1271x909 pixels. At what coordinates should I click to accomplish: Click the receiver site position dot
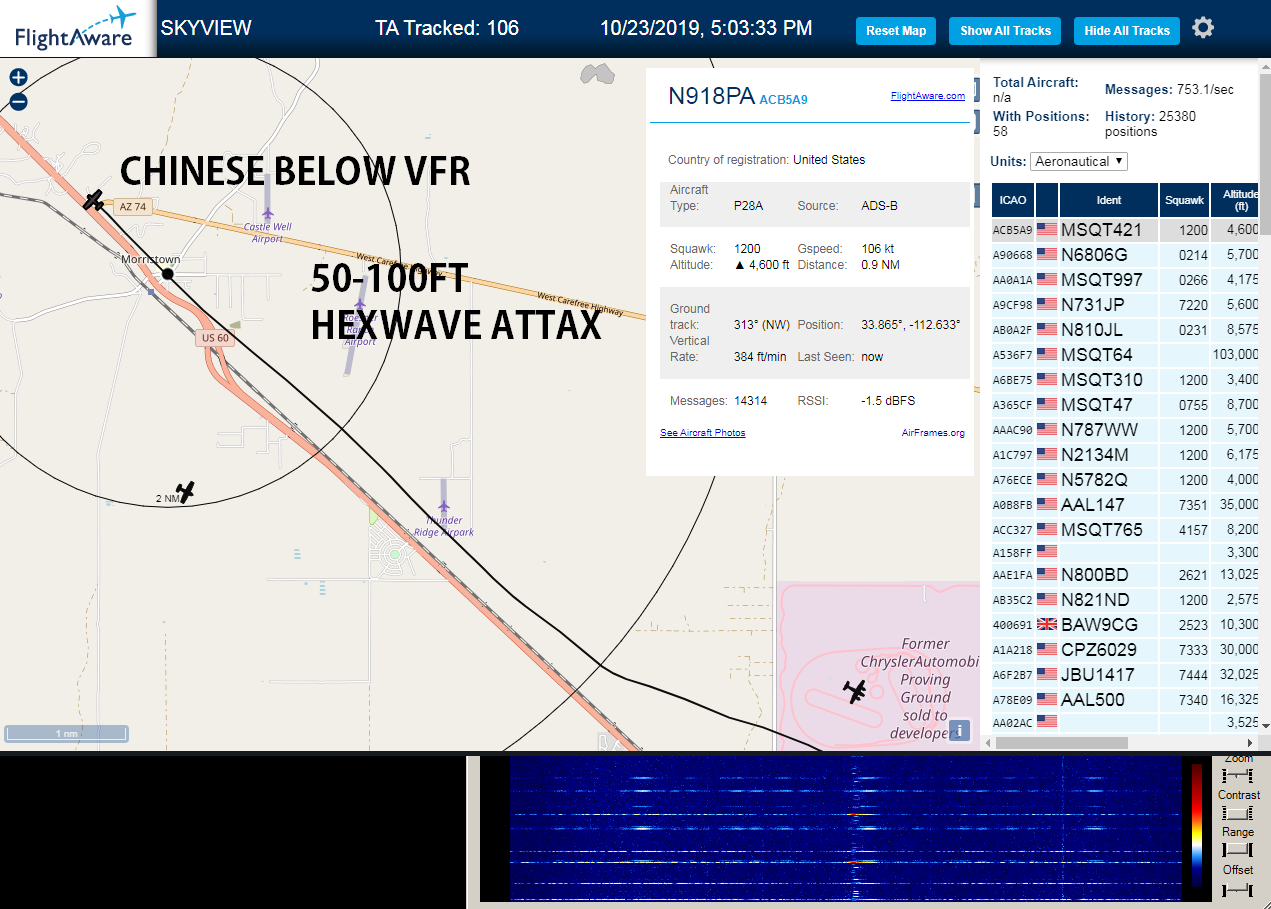coord(168,273)
